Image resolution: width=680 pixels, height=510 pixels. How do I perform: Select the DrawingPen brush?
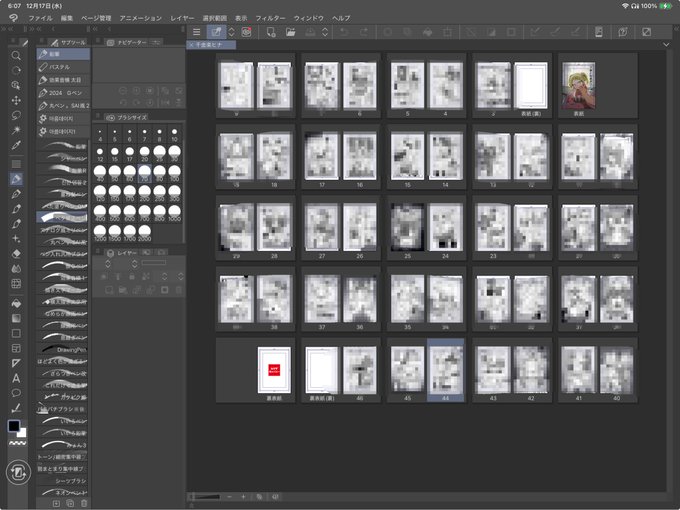click(x=63, y=349)
